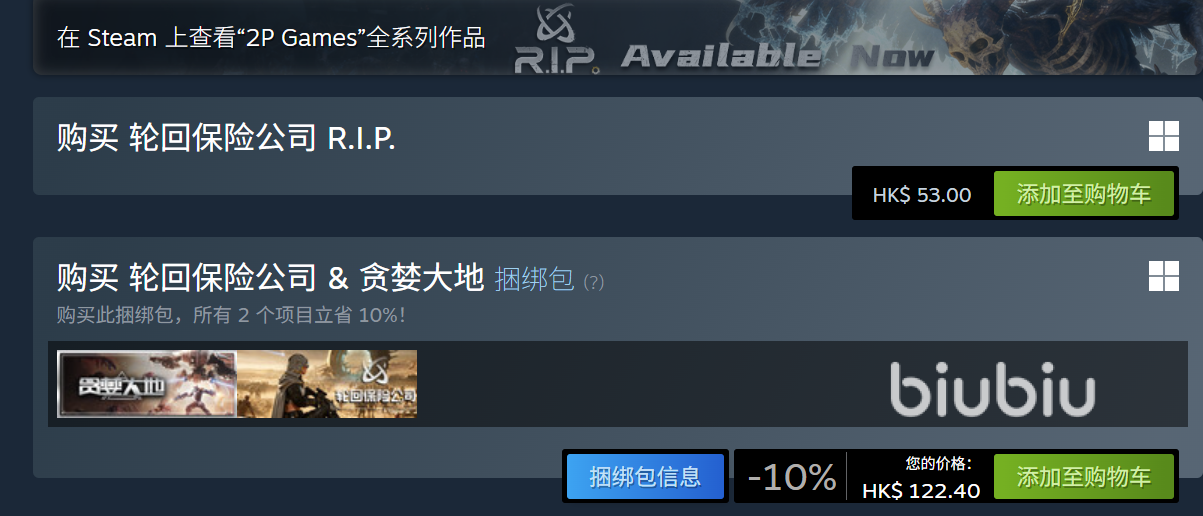Open the 捆绑包信息 bundle info button
The image size is (1203, 516).
click(x=645, y=476)
